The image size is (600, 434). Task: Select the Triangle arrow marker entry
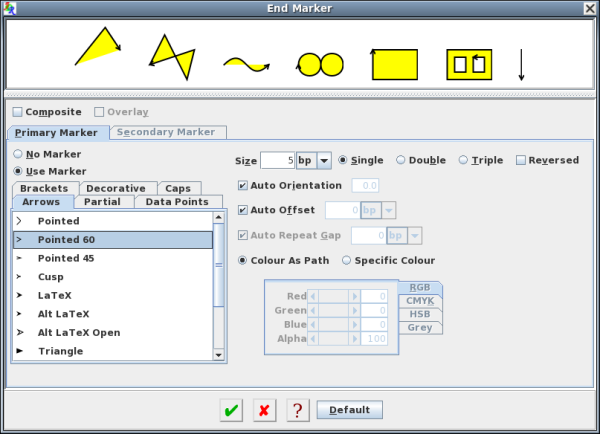(60, 351)
